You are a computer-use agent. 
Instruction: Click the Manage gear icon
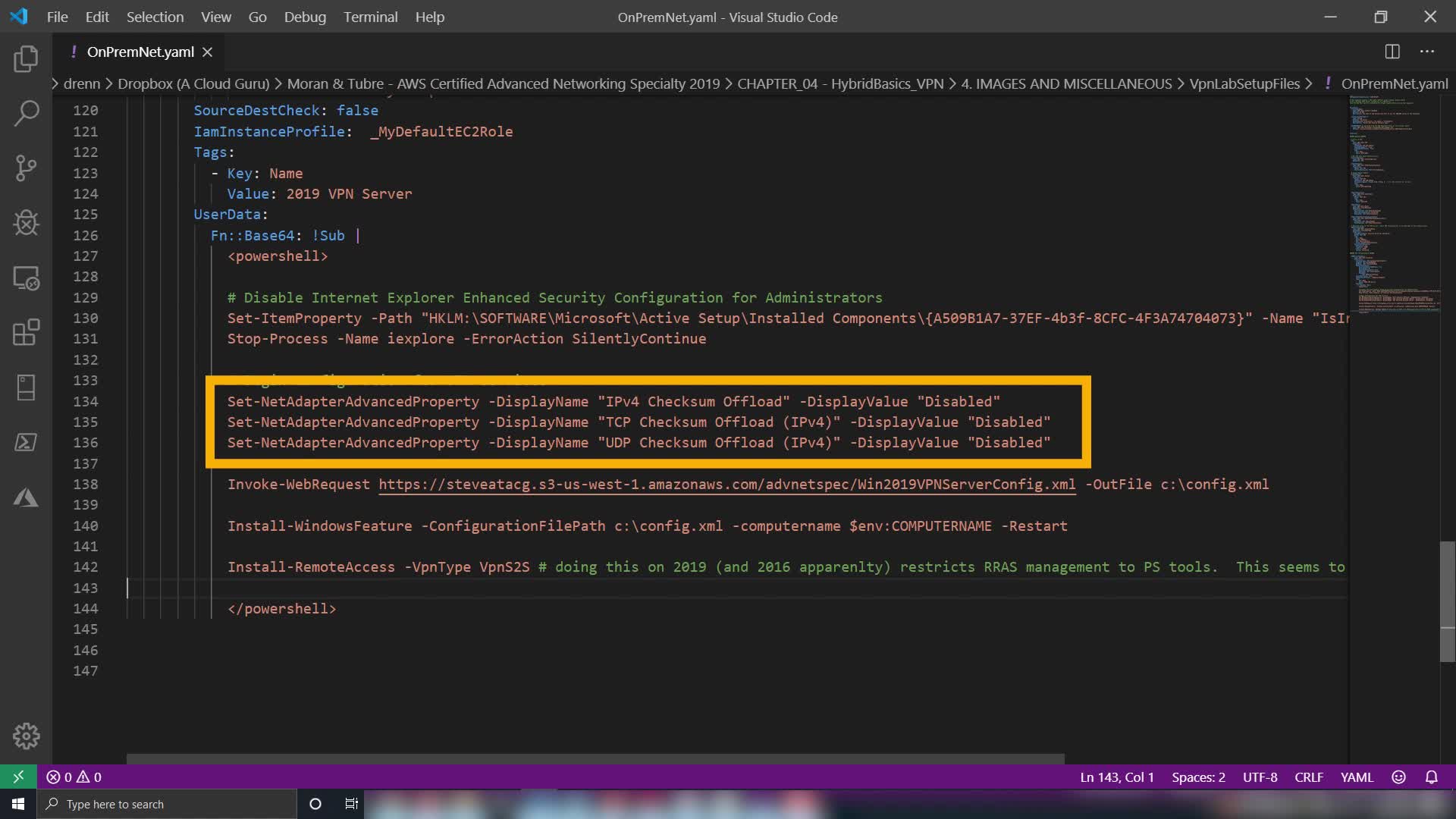[26, 736]
